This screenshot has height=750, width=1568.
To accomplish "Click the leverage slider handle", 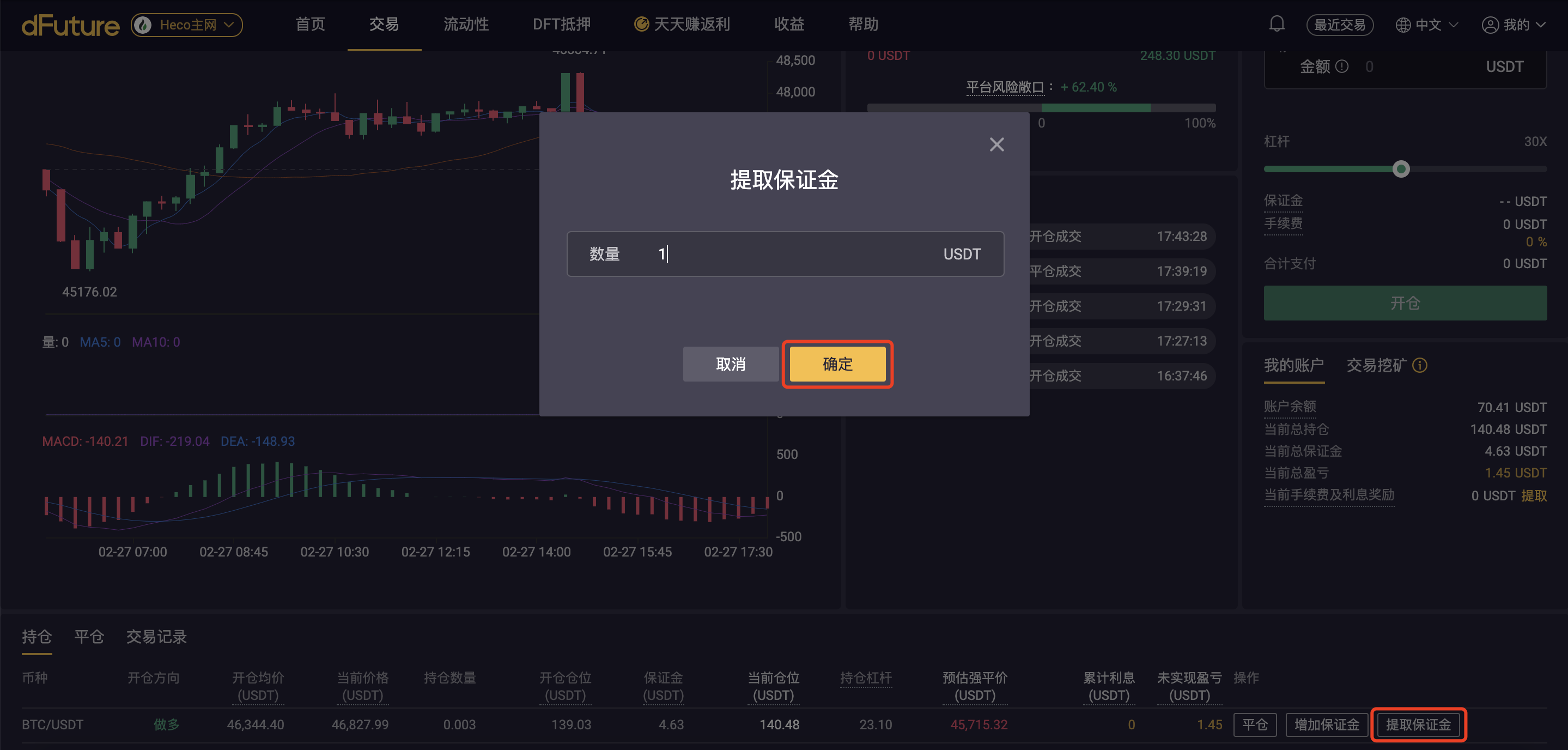I will tap(1401, 169).
